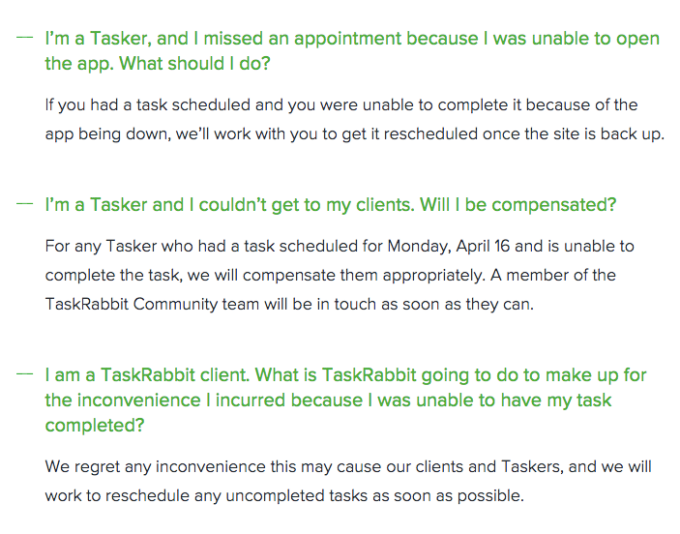Collapse the missed appointment question dash
Image resolution: width=680 pixels, height=534 pixels.
tap(24, 38)
